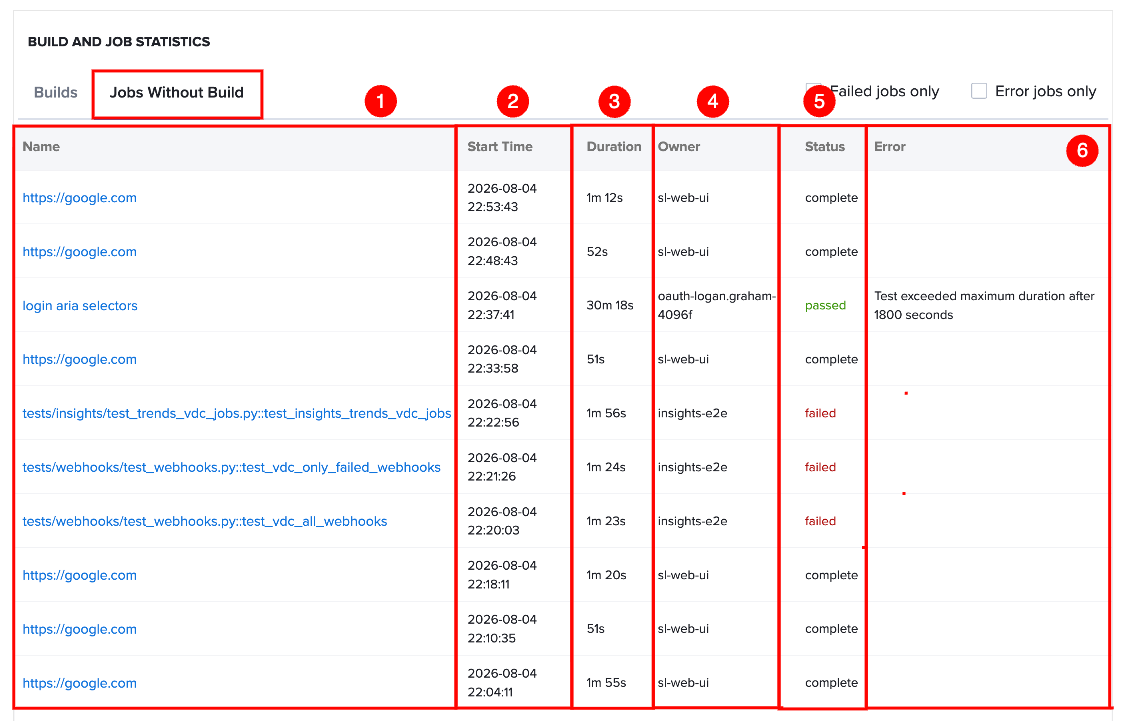This screenshot has width=1126, height=721.
Task: Enable the Error jobs only checkbox
Action: pos(979,91)
